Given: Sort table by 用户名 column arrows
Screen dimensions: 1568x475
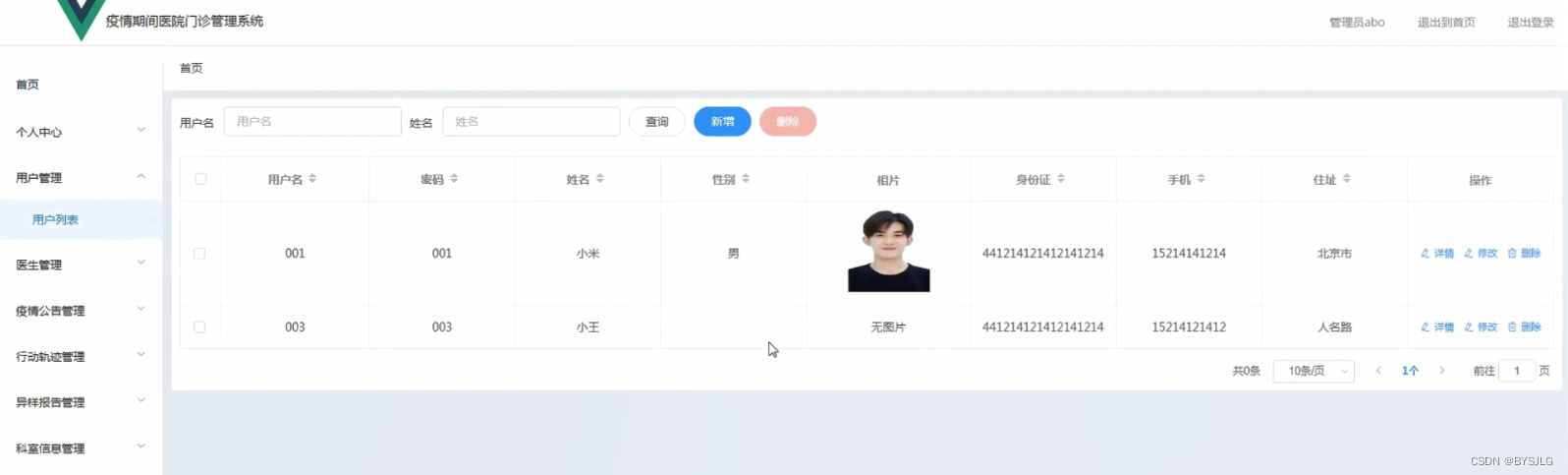Looking at the screenshot, I should coord(312,179).
